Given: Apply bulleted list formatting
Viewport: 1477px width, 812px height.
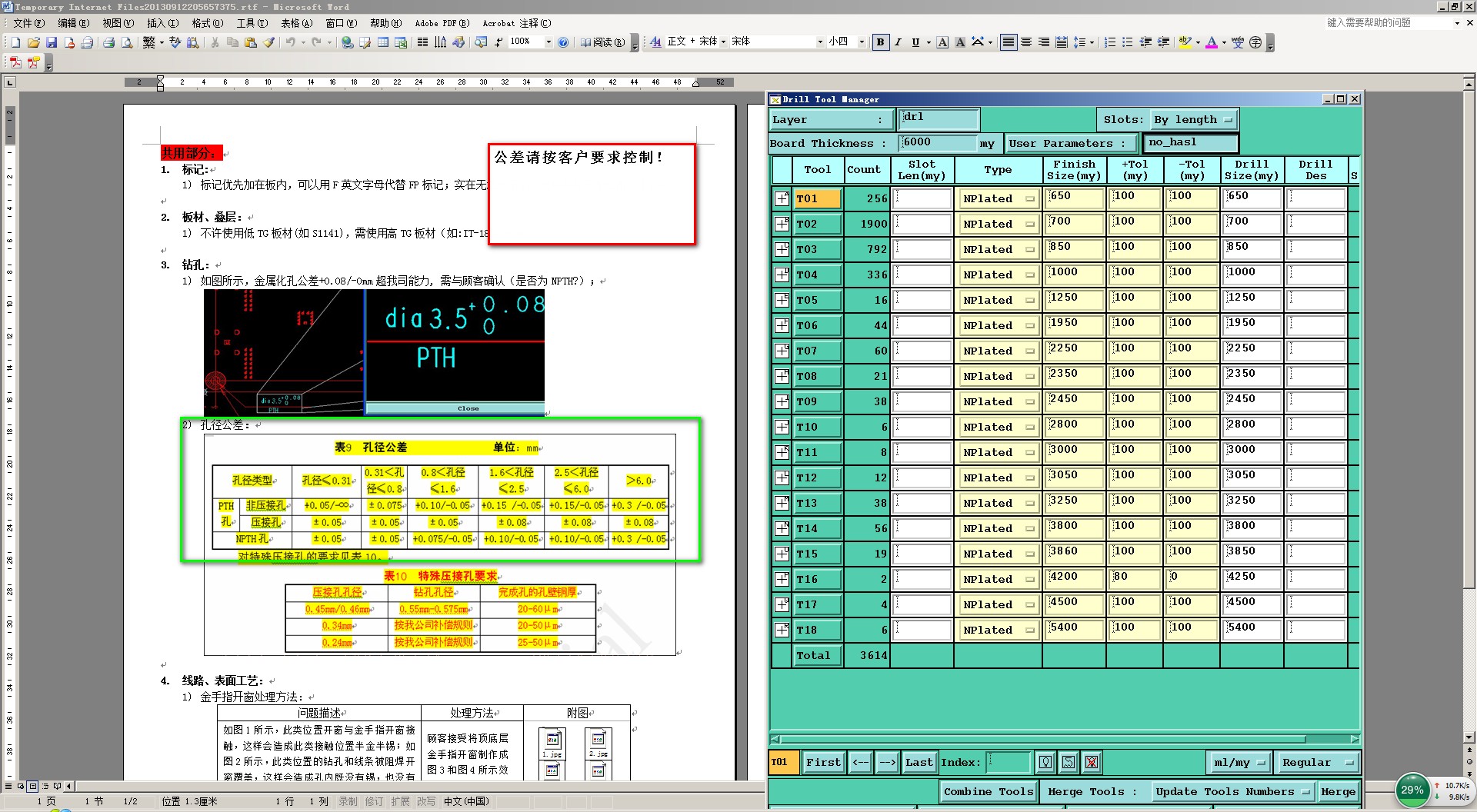Looking at the screenshot, I should tap(1127, 42).
